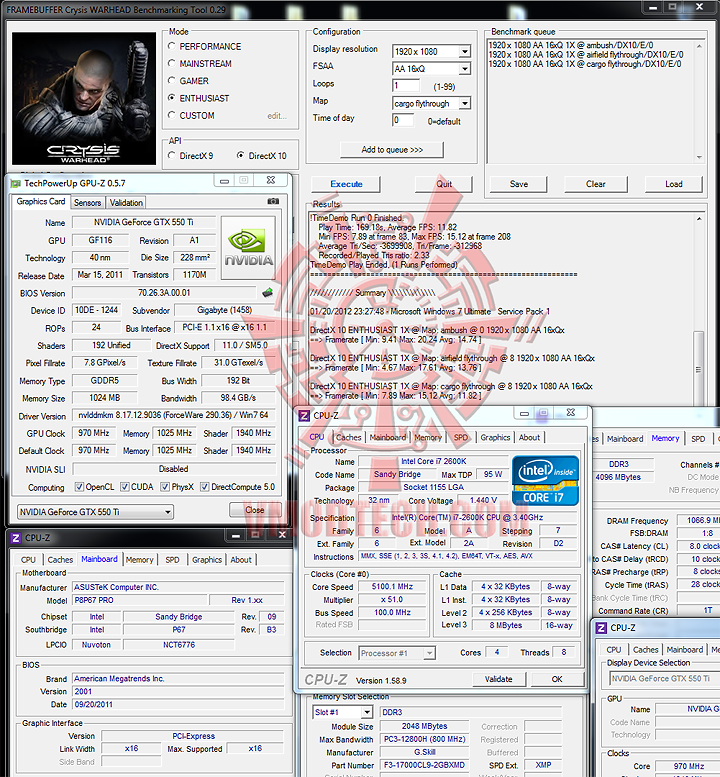Image resolution: width=720 pixels, height=777 pixels.
Task: Click the GPU-Z title bar app icon
Action: click(x=15, y=183)
